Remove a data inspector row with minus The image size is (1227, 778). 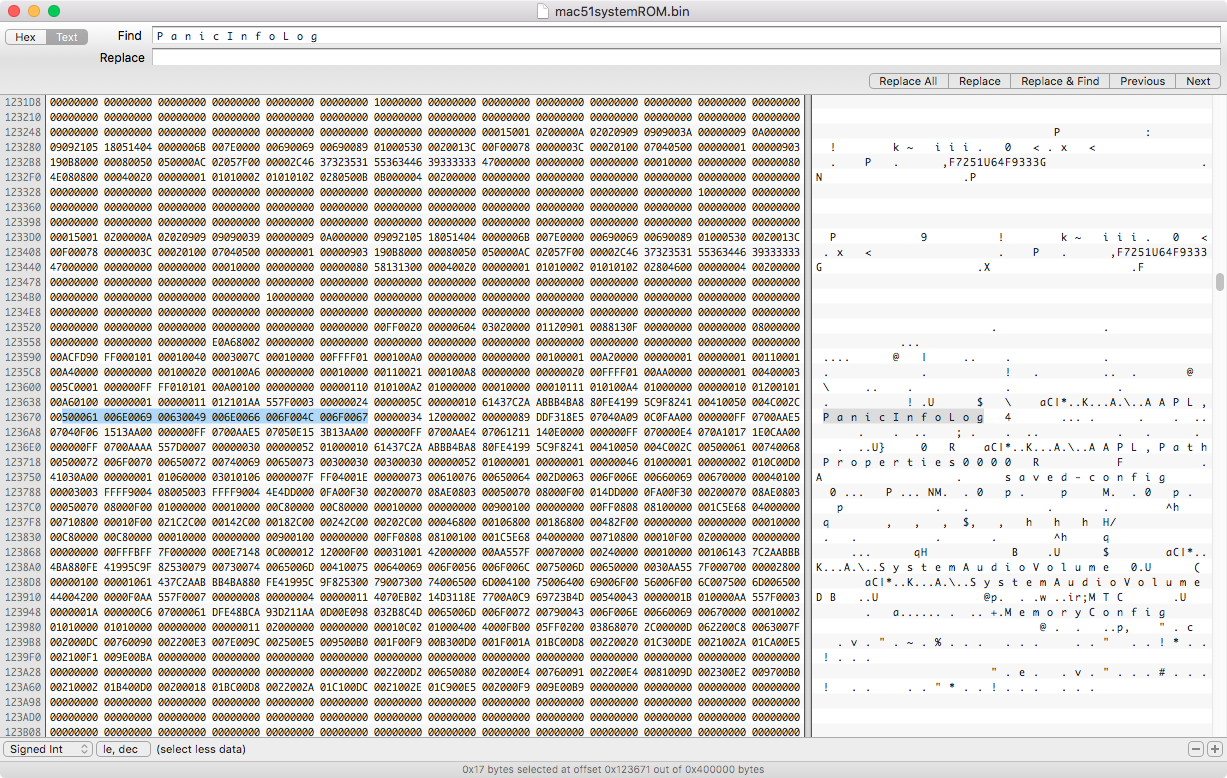1196,749
